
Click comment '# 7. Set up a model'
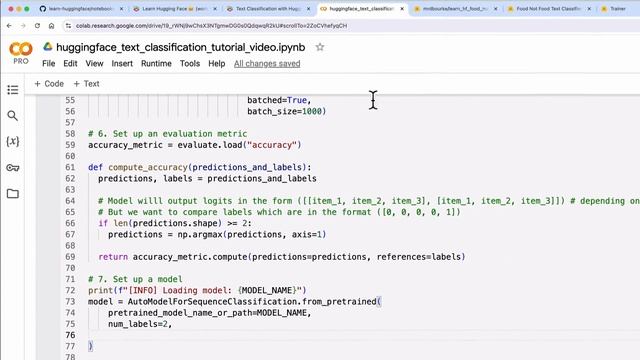tap(135, 279)
